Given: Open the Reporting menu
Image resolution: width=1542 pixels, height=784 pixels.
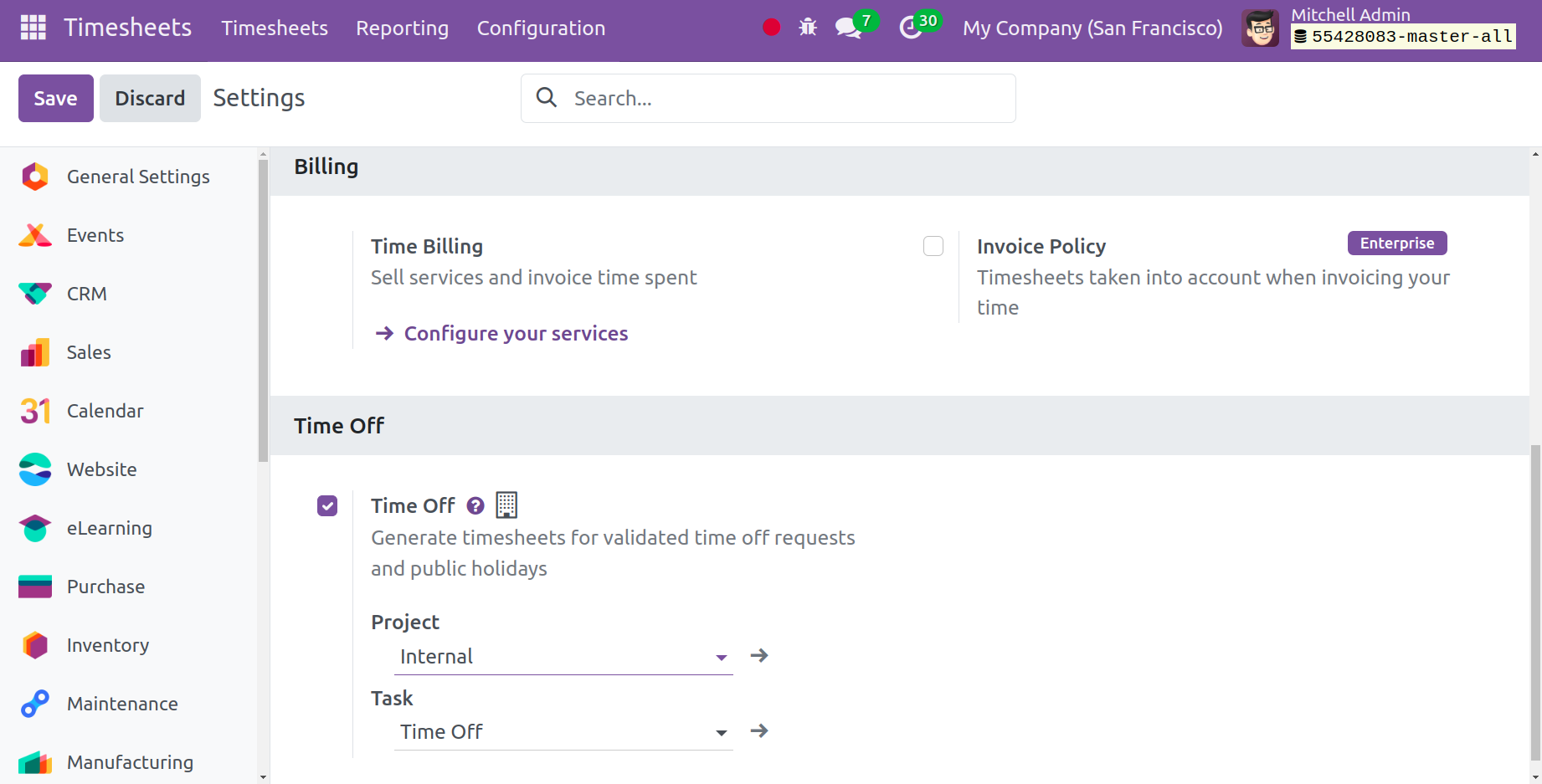Looking at the screenshot, I should point(403,28).
